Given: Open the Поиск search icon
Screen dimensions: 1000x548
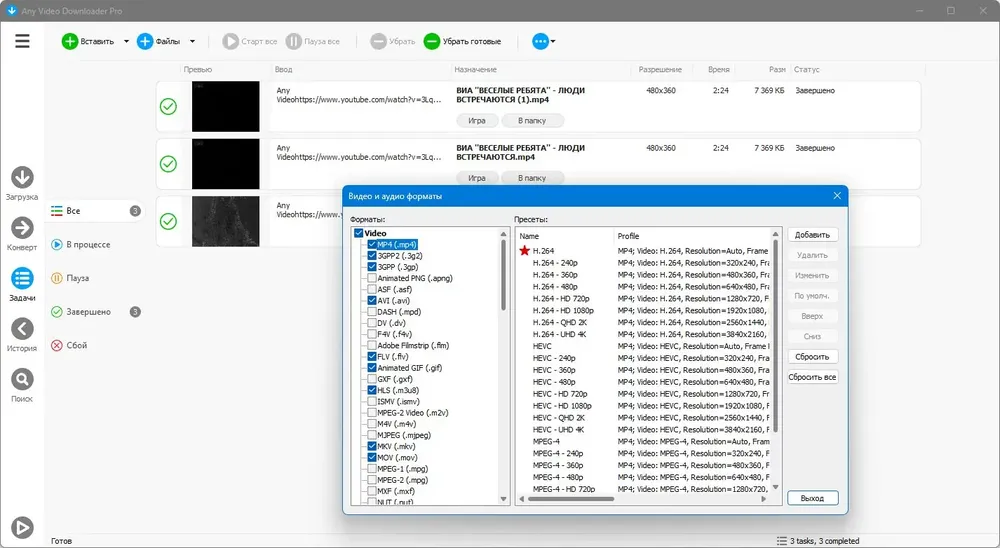Looking at the screenshot, I should point(22,385).
